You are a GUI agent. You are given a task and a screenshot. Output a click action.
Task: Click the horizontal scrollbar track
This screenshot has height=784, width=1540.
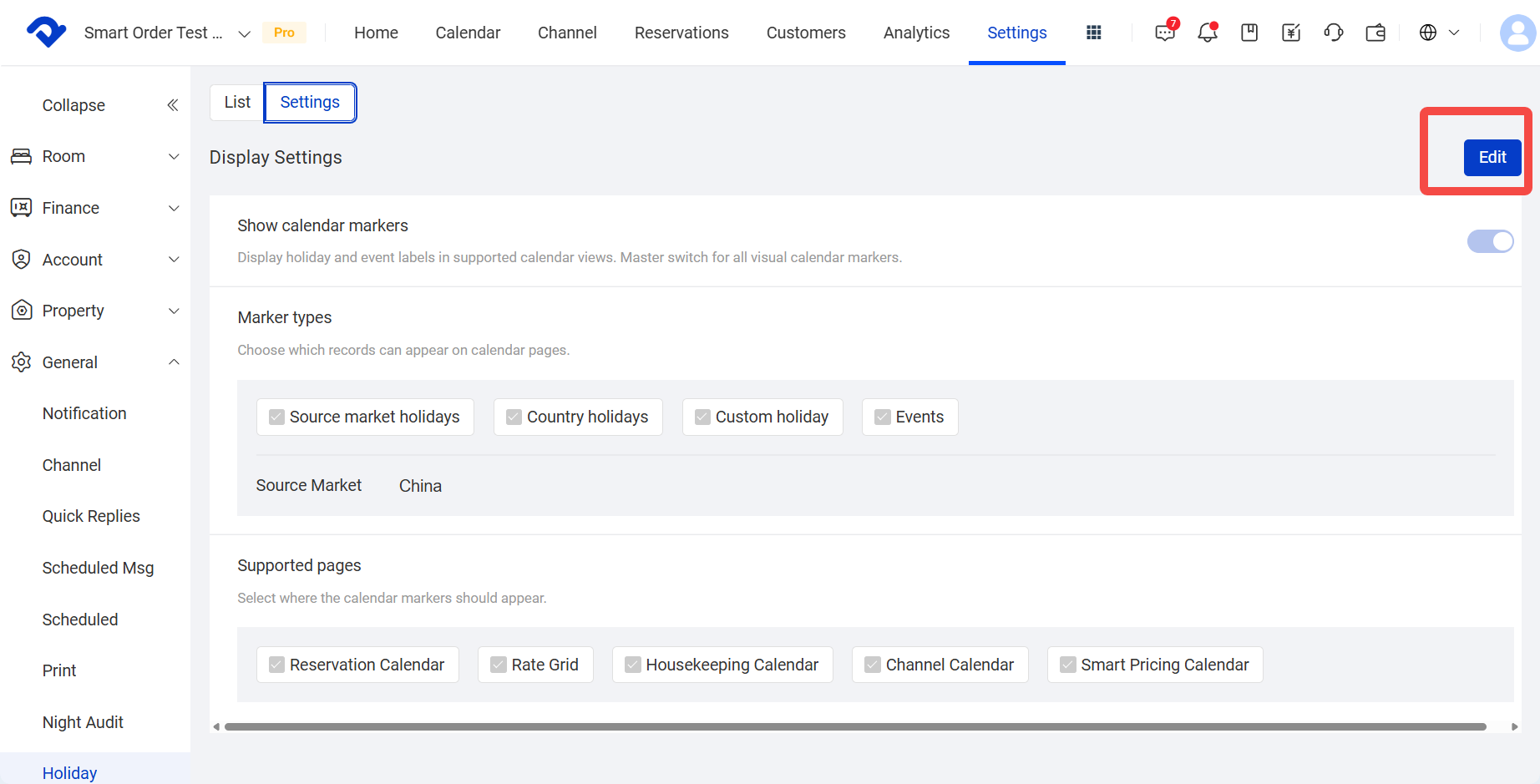pos(855,726)
